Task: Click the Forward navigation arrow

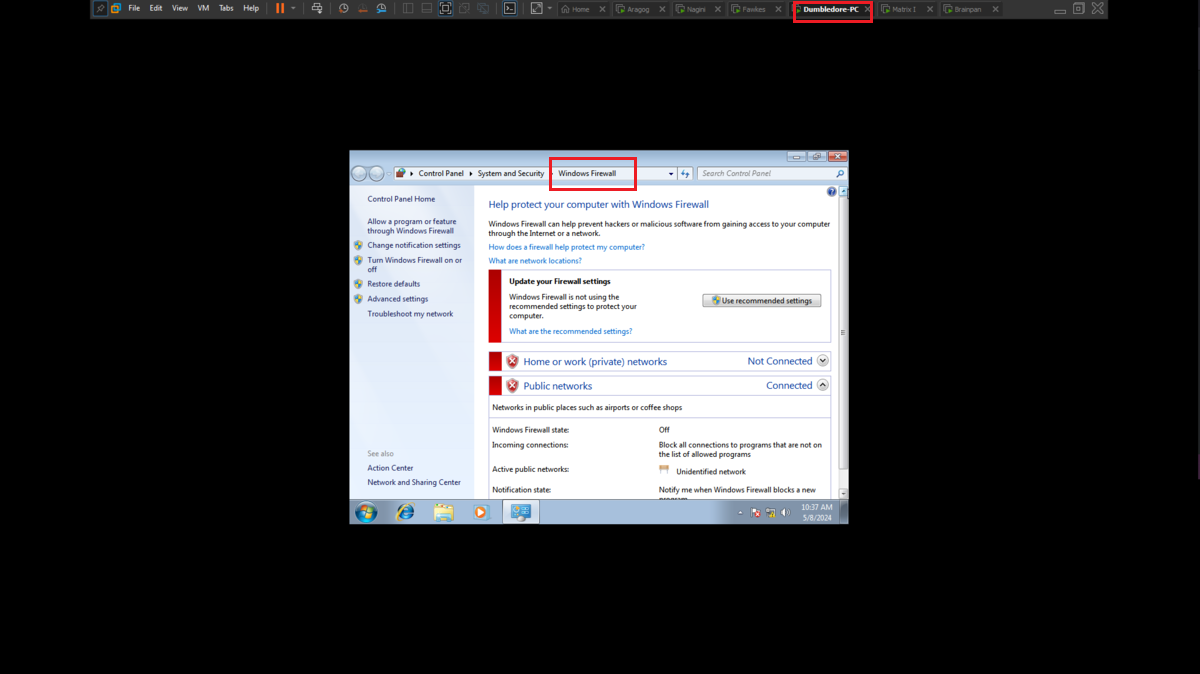Action: [377, 173]
